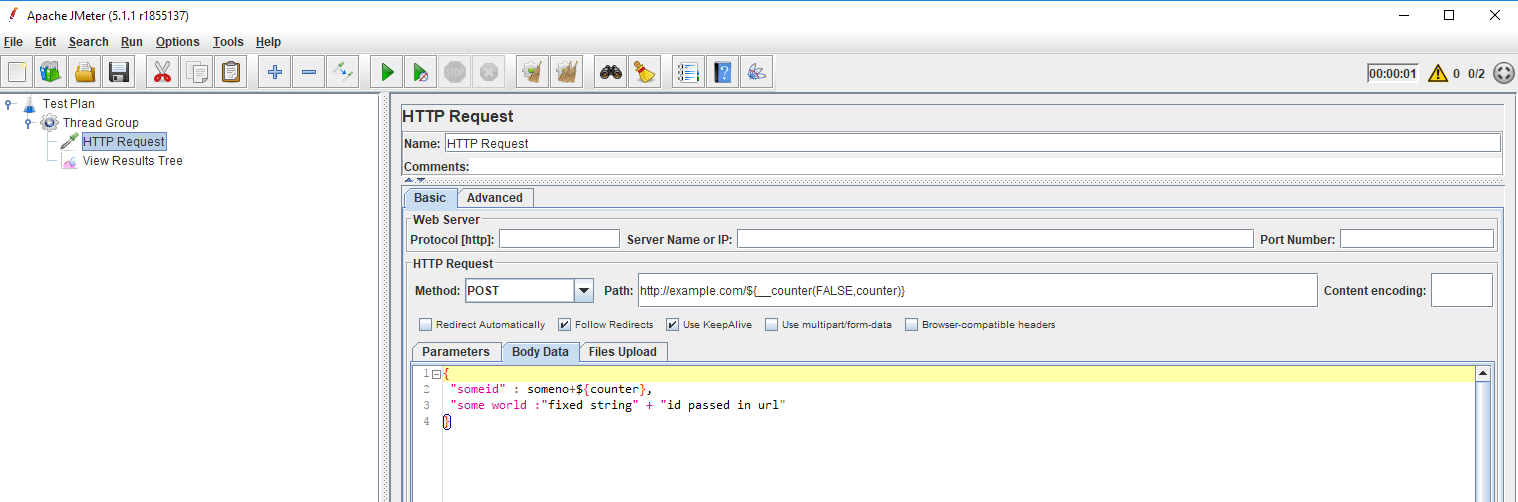Enable Redirect Automatically checkbox

tap(426, 325)
